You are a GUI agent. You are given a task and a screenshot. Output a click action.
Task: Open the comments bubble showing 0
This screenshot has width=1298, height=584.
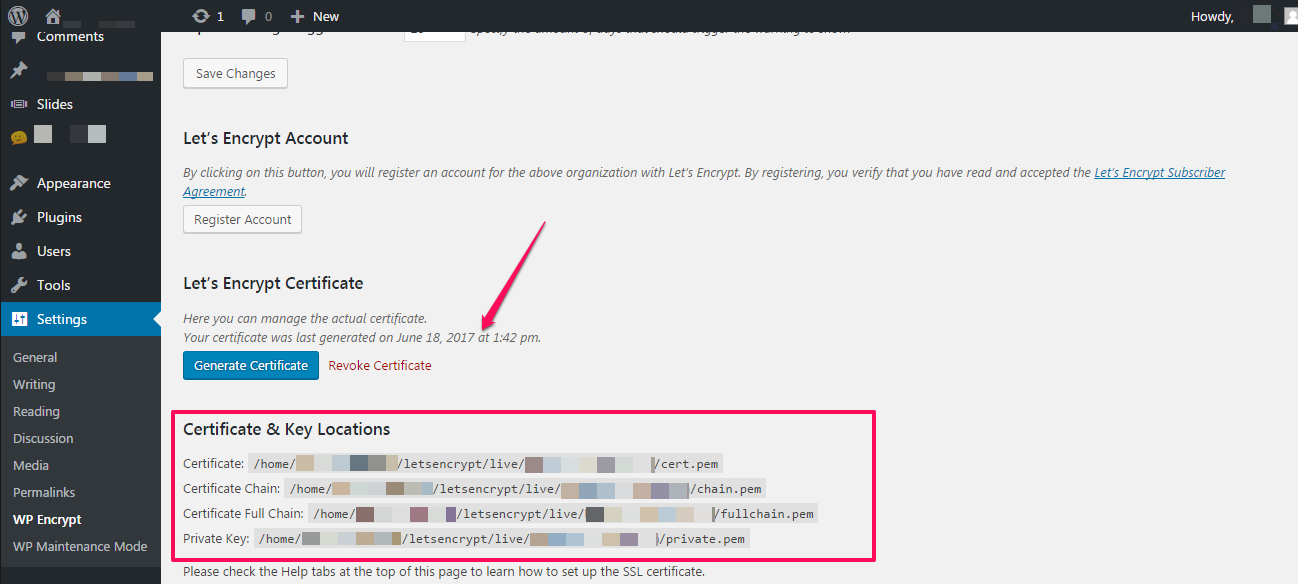pyautogui.click(x=256, y=16)
